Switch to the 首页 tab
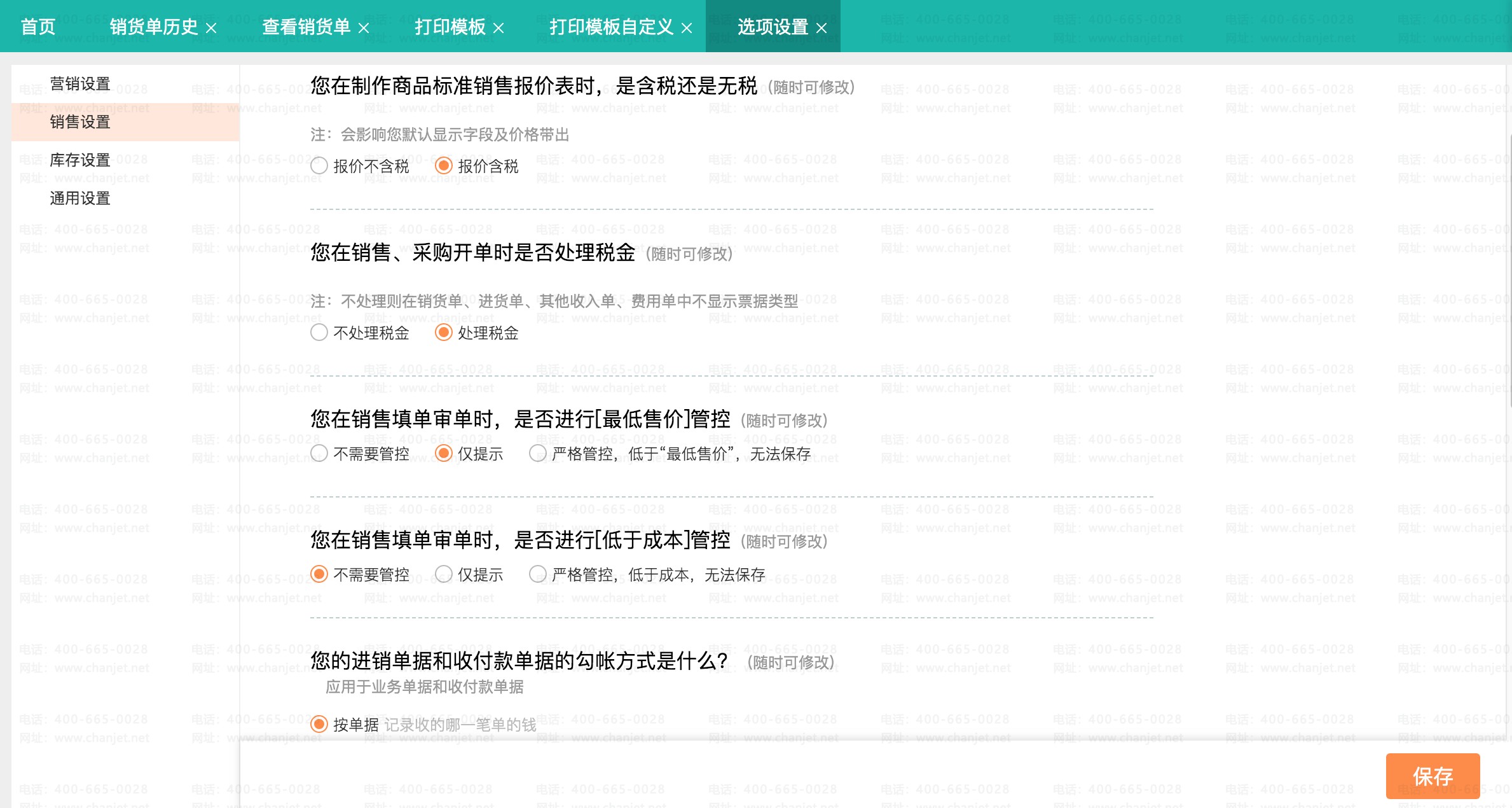This screenshot has width=1512, height=808. (x=38, y=27)
